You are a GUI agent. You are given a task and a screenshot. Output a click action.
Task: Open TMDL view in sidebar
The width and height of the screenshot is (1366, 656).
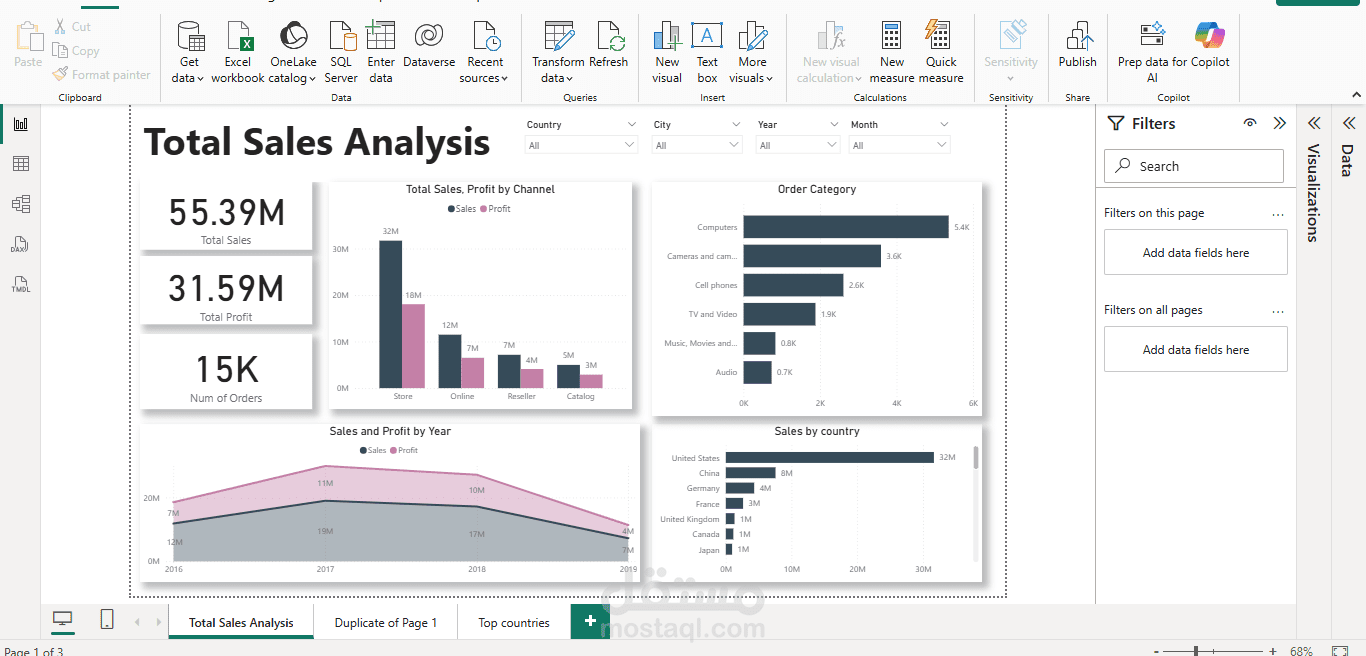tap(20, 285)
